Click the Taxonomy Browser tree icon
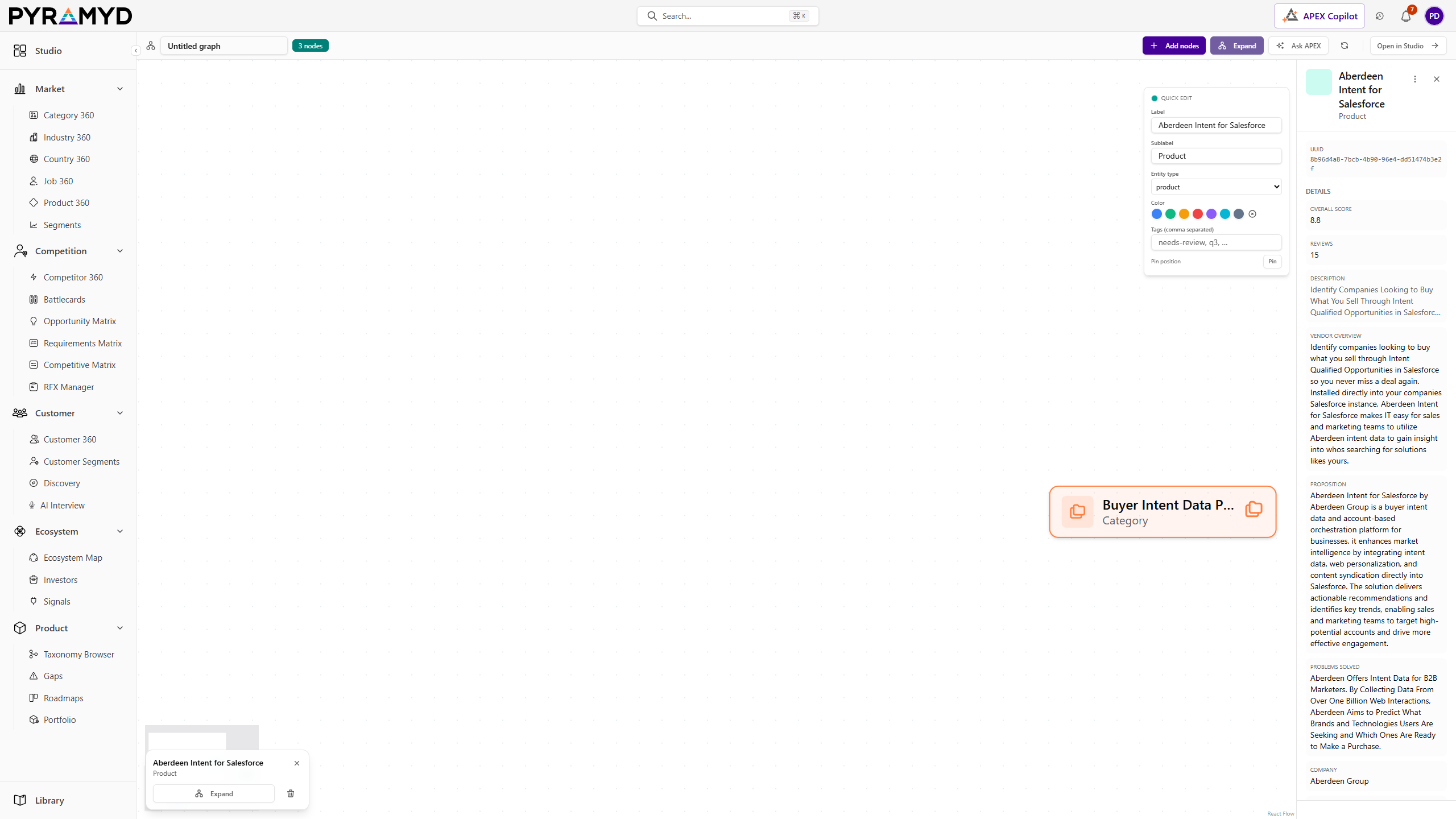The image size is (1456, 819). 34,654
